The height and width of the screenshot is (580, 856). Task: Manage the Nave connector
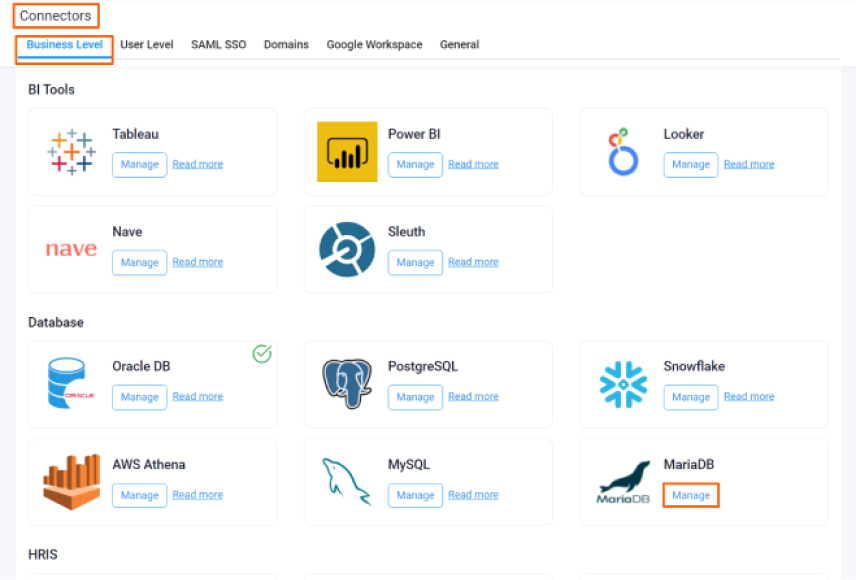[x=140, y=263]
